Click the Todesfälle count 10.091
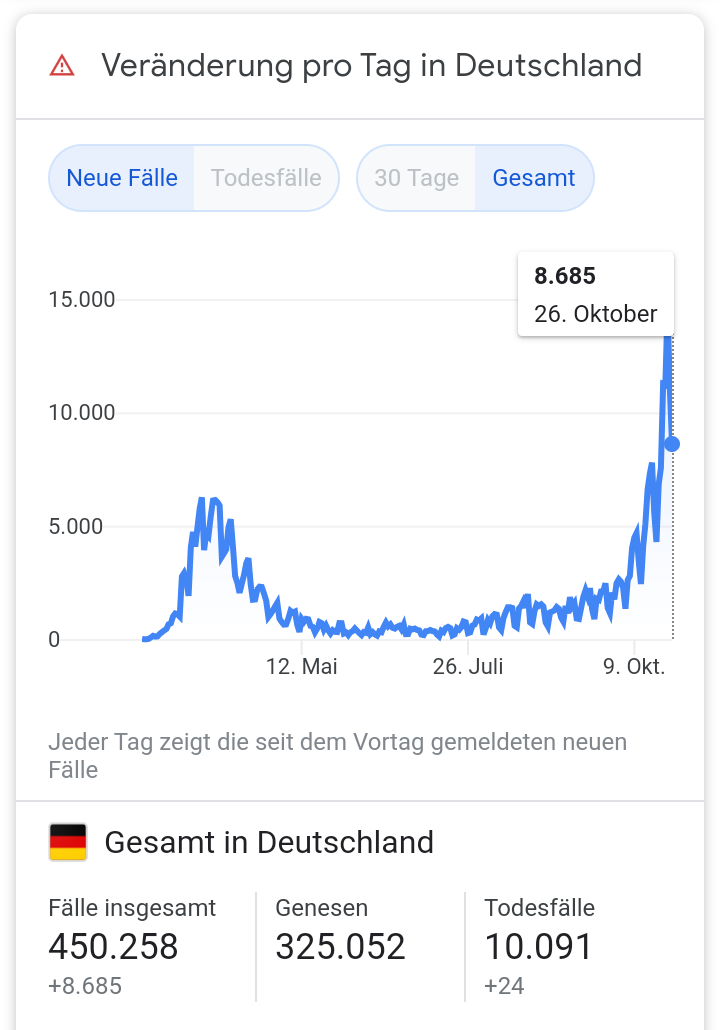The height and width of the screenshot is (1030, 720). tap(538, 946)
